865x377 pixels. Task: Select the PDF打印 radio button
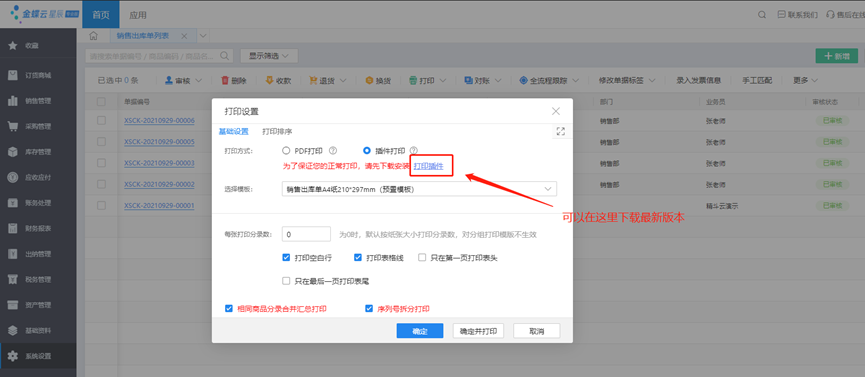[x=286, y=150]
